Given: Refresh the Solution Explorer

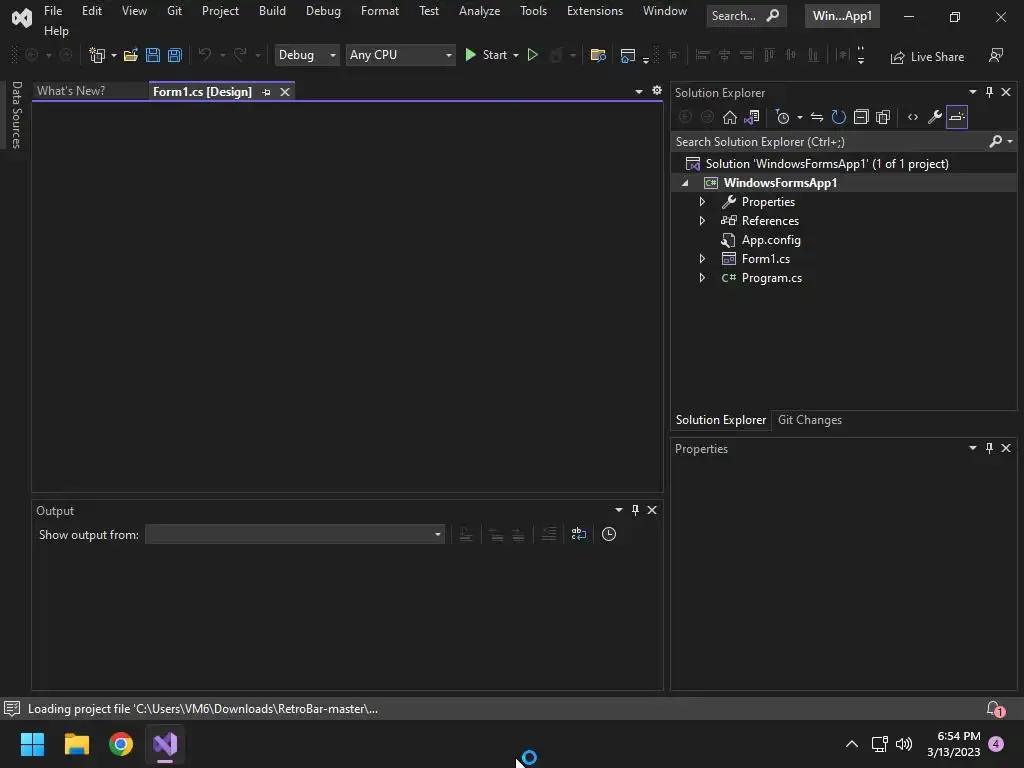Looking at the screenshot, I should pos(839,118).
